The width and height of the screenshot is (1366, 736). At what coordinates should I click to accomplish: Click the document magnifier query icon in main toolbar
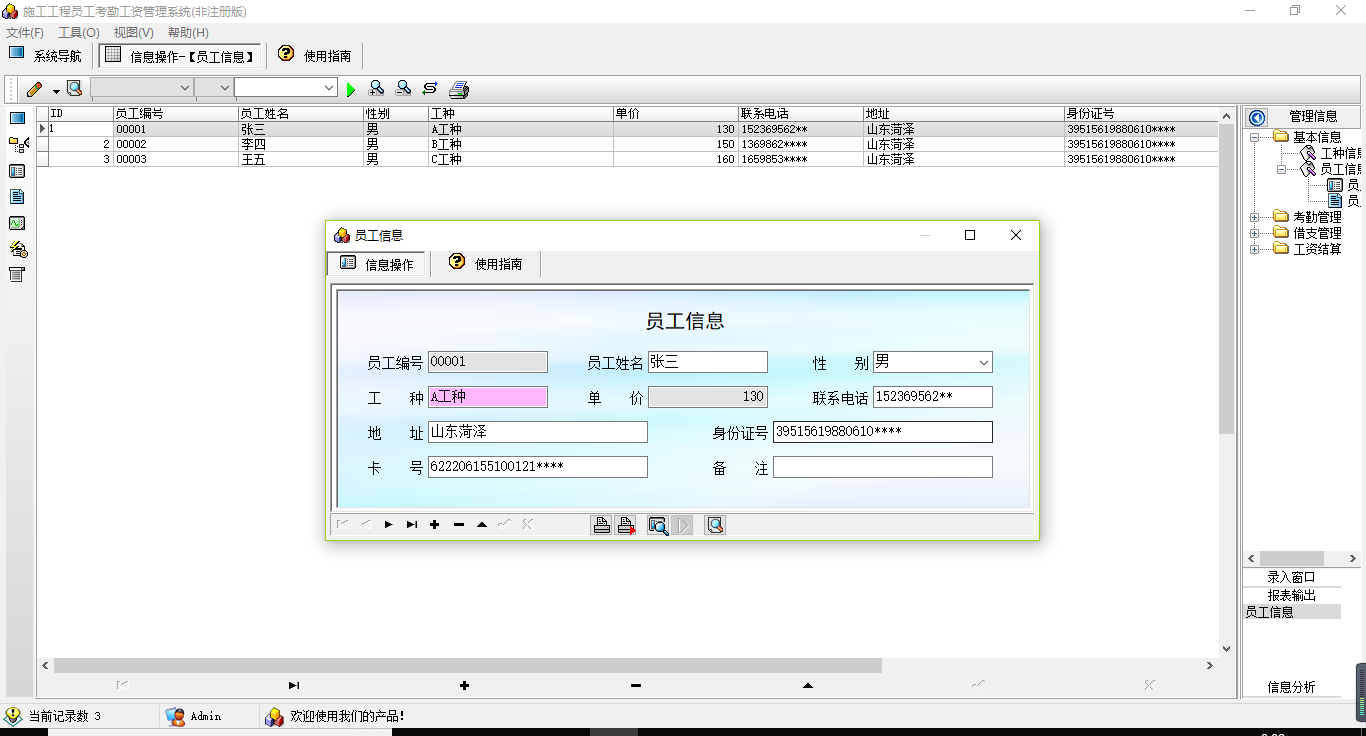(x=74, y=89)
